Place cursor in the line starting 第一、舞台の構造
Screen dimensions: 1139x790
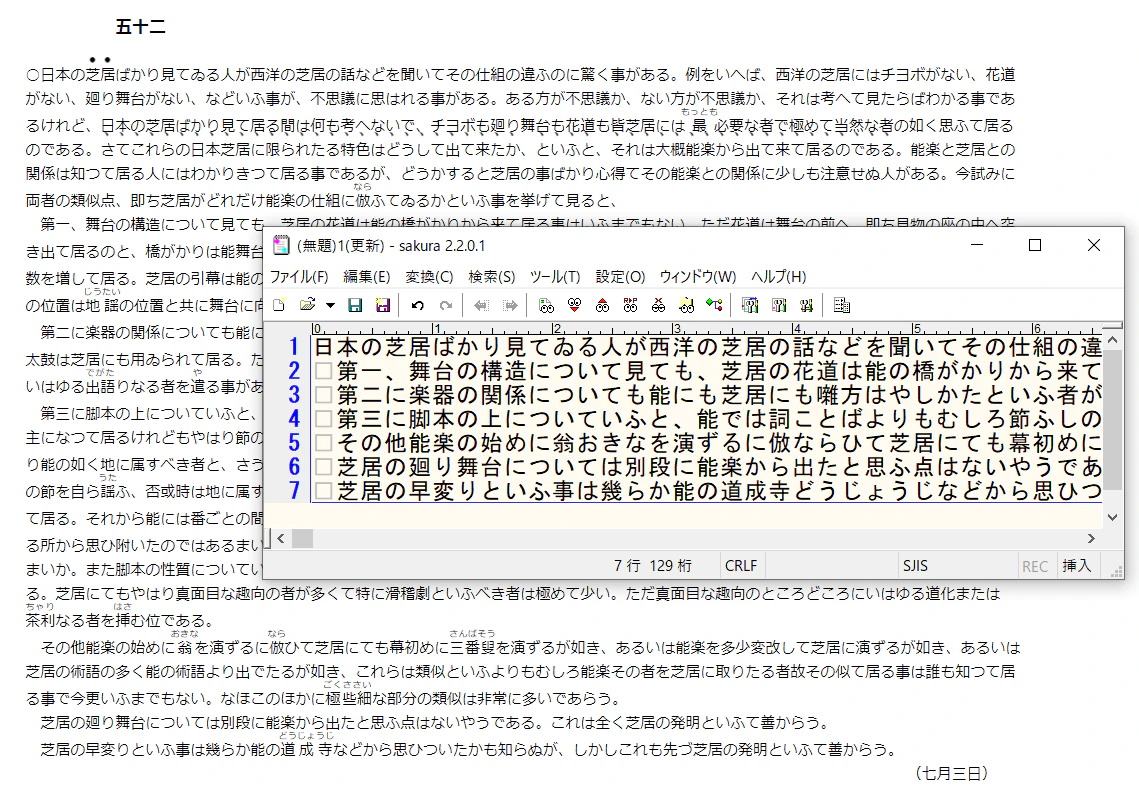pos(707,370)
